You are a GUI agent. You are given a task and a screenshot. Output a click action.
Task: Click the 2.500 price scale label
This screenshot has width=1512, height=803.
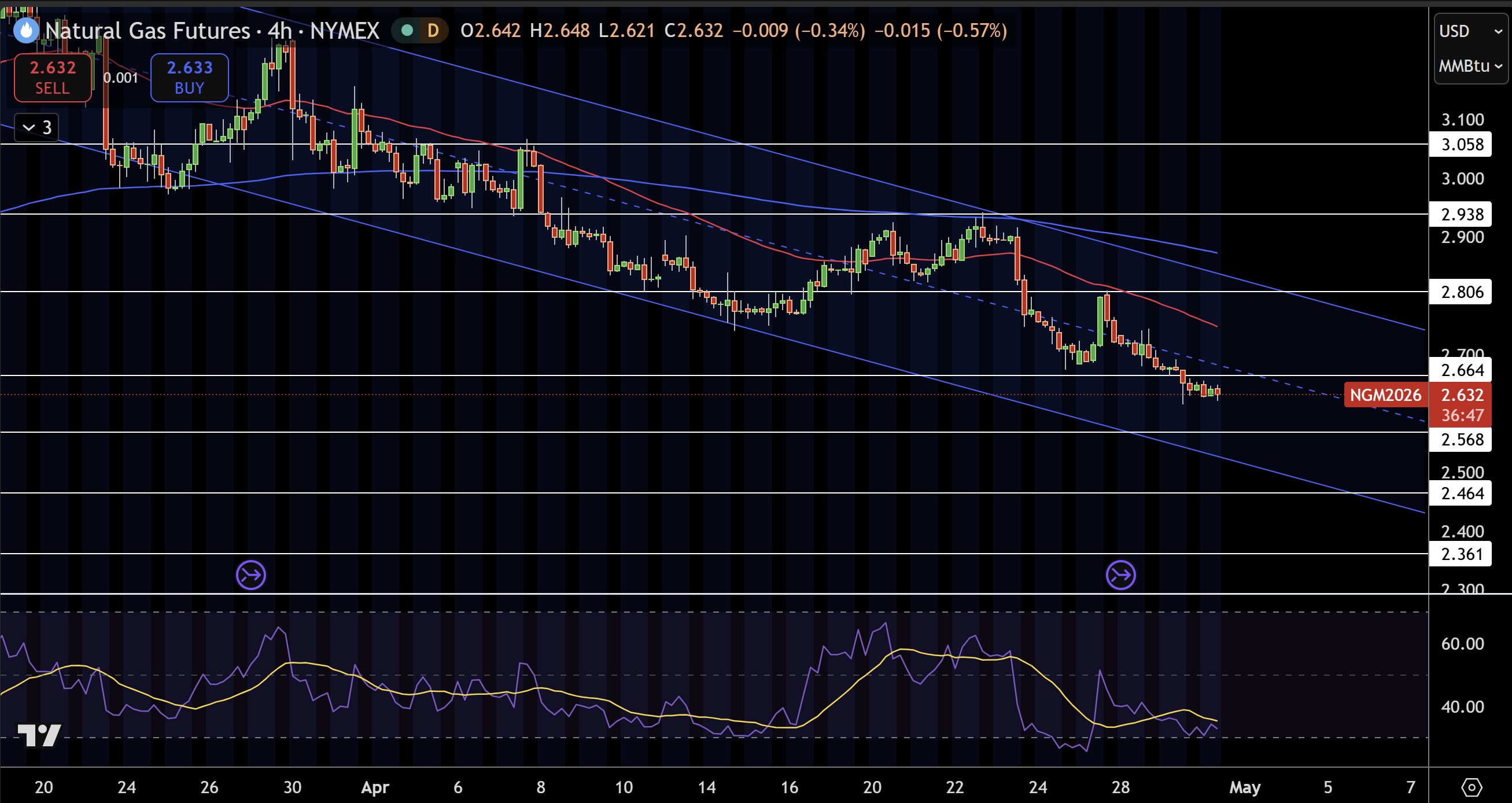(1462, 473)
